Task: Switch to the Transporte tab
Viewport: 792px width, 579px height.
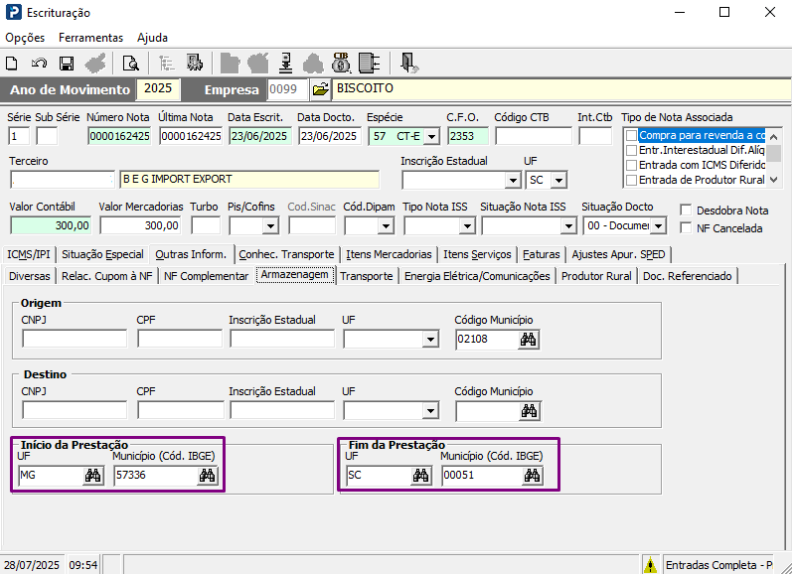Action: pos(367,276)
